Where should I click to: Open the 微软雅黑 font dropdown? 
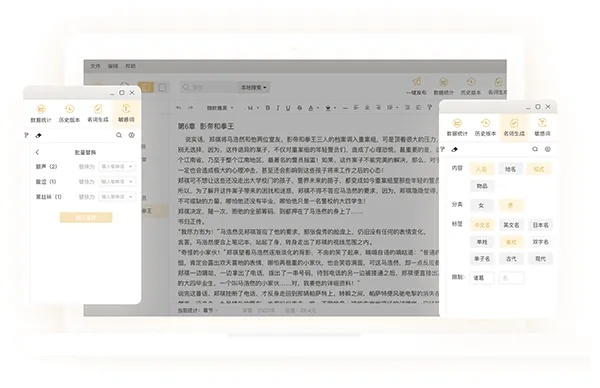[x=220, y=108]
